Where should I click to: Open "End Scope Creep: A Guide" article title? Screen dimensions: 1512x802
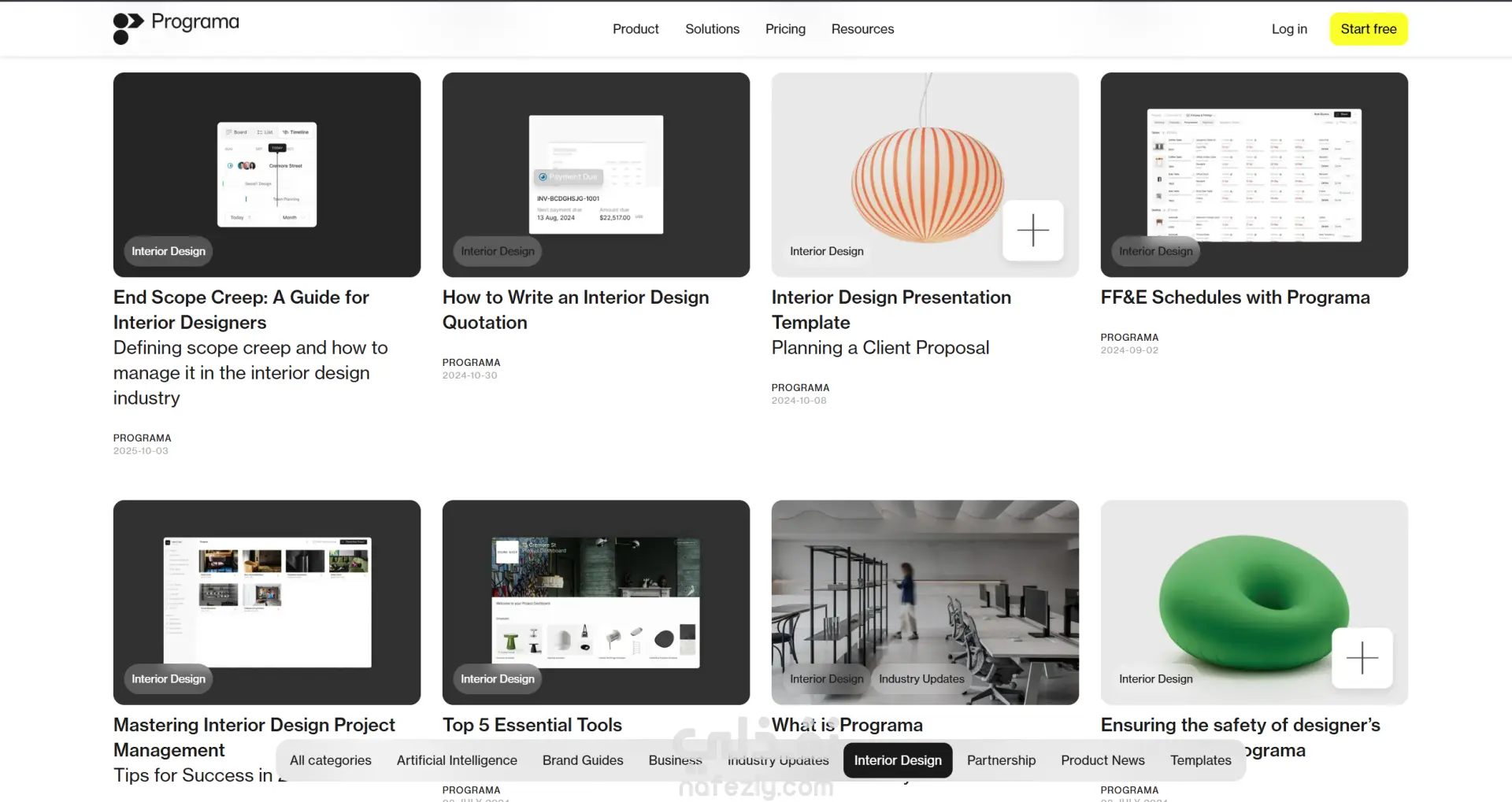(241, 309)
